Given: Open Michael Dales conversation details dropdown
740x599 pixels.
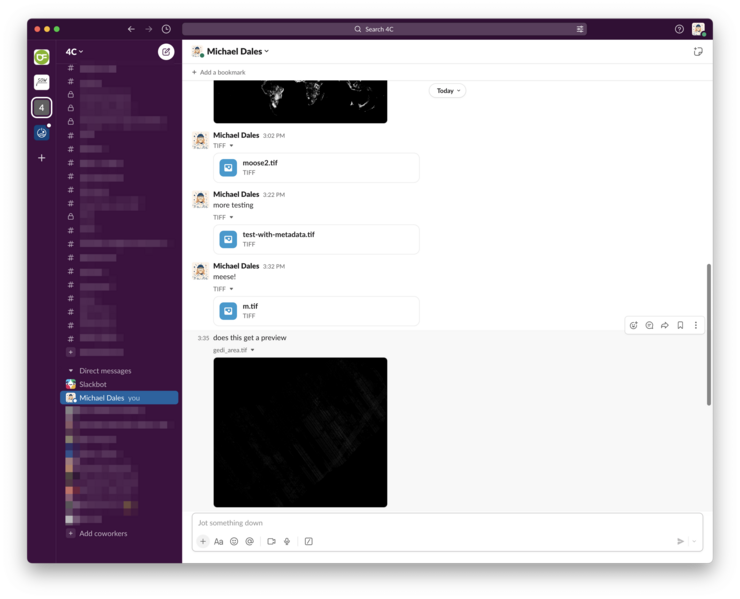Looking at the screenshot, I should click(x=237, y=51).
